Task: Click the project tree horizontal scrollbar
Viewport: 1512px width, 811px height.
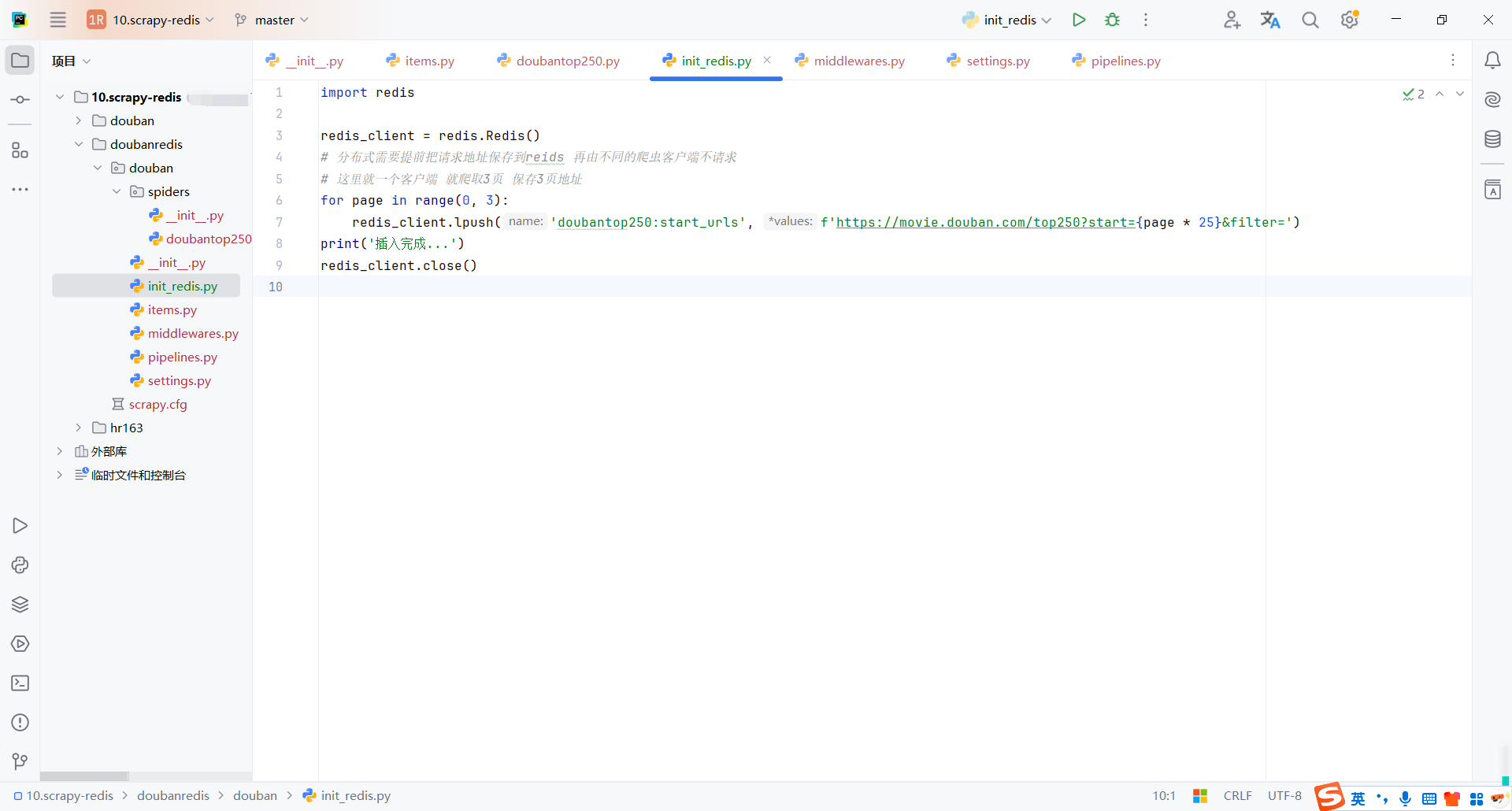Action: [84, 776]
